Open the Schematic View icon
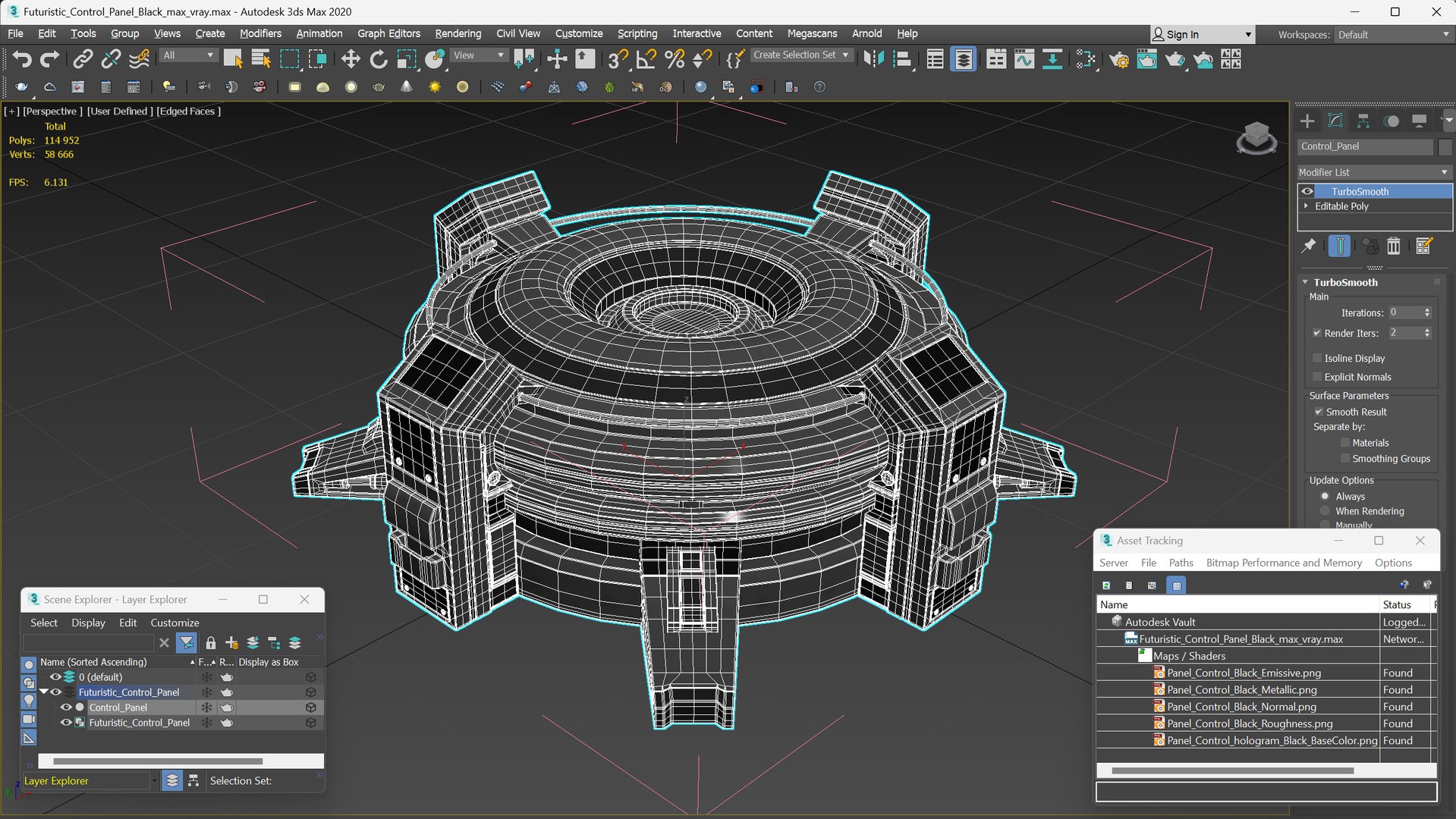1456x819 pixels. pos(1052,58)
